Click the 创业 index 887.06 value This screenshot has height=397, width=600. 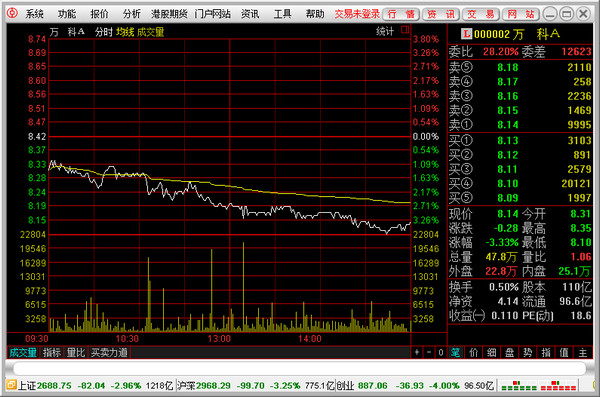coord(372,386)
